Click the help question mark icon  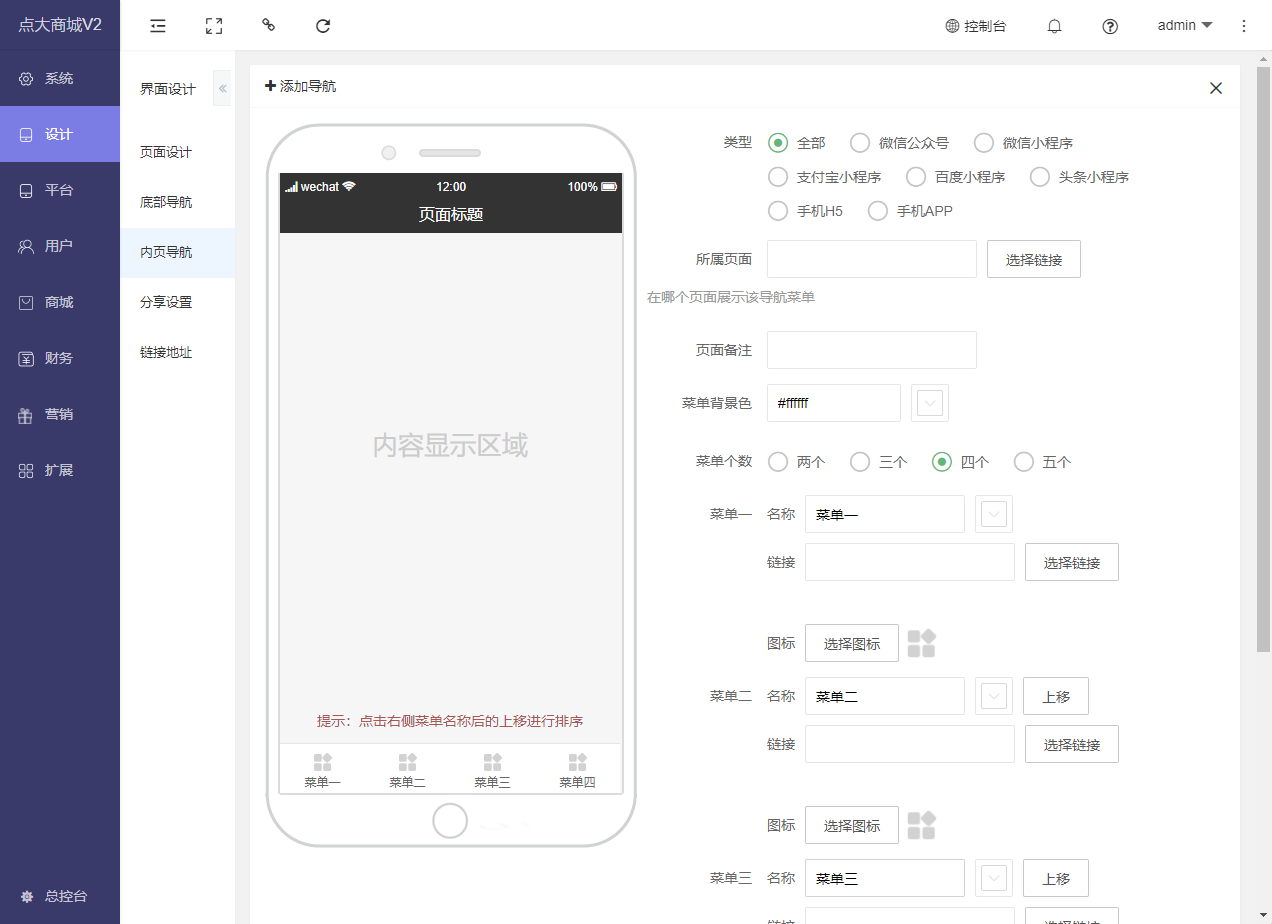click(1110, 26)
